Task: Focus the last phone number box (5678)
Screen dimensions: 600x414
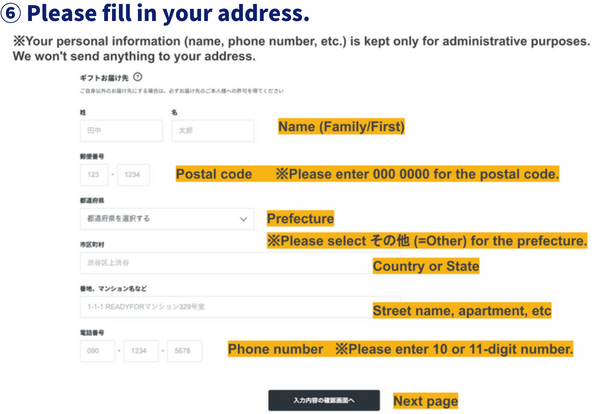Action: click(x=184, y=351)
